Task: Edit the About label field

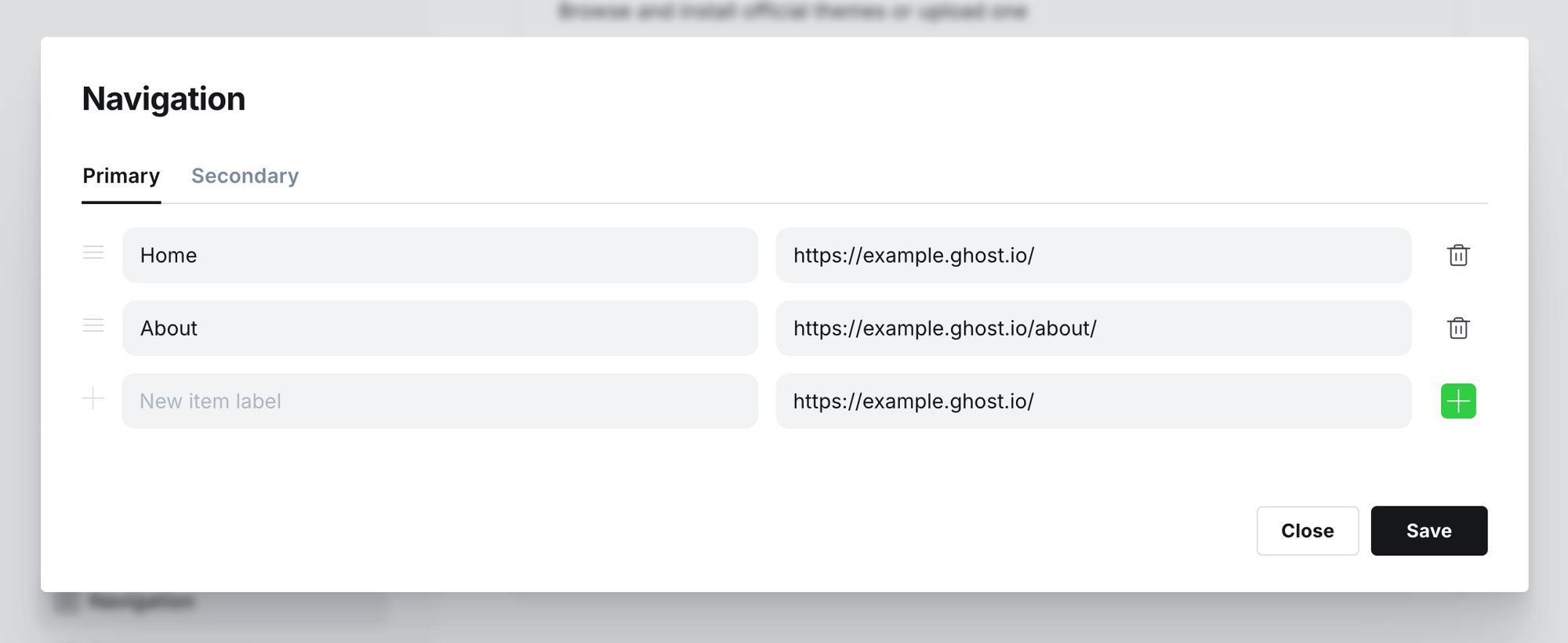Action: (x=440, y=329)
